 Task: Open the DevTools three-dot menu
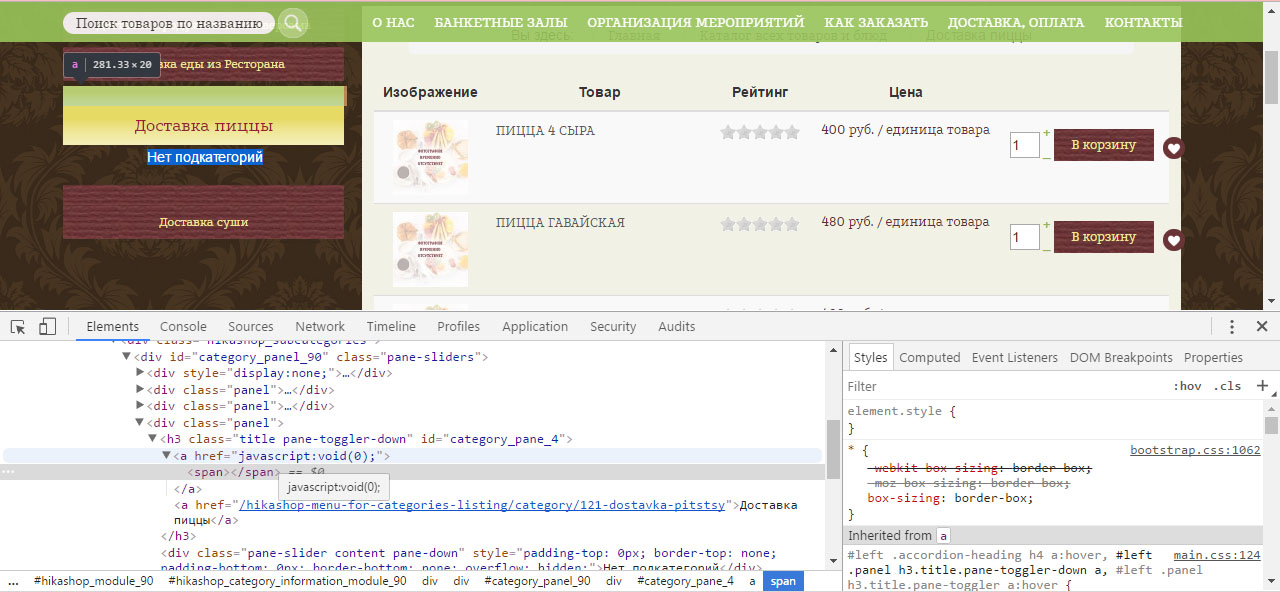tap(1232, 327)
